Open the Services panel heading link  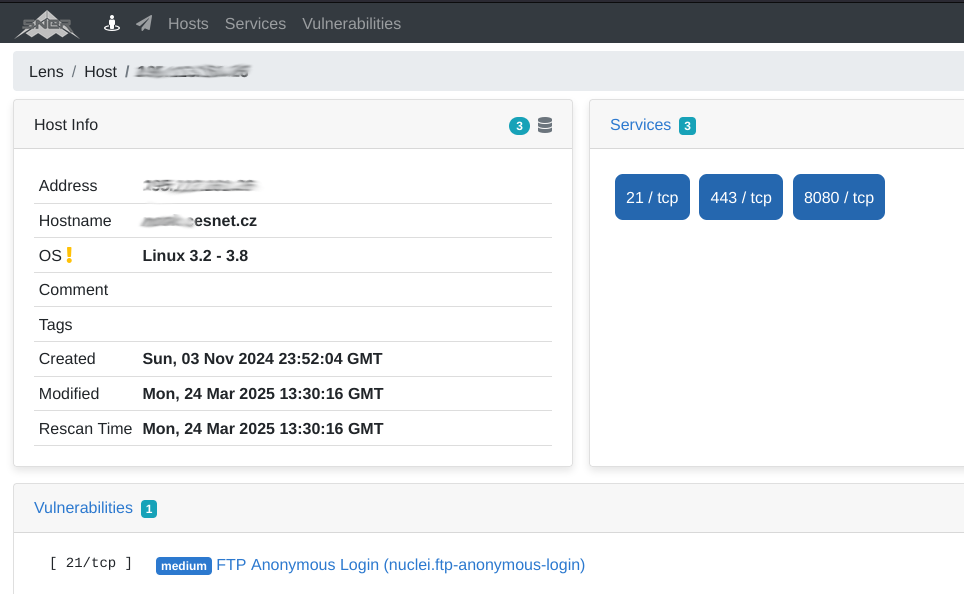click(640, 125)
